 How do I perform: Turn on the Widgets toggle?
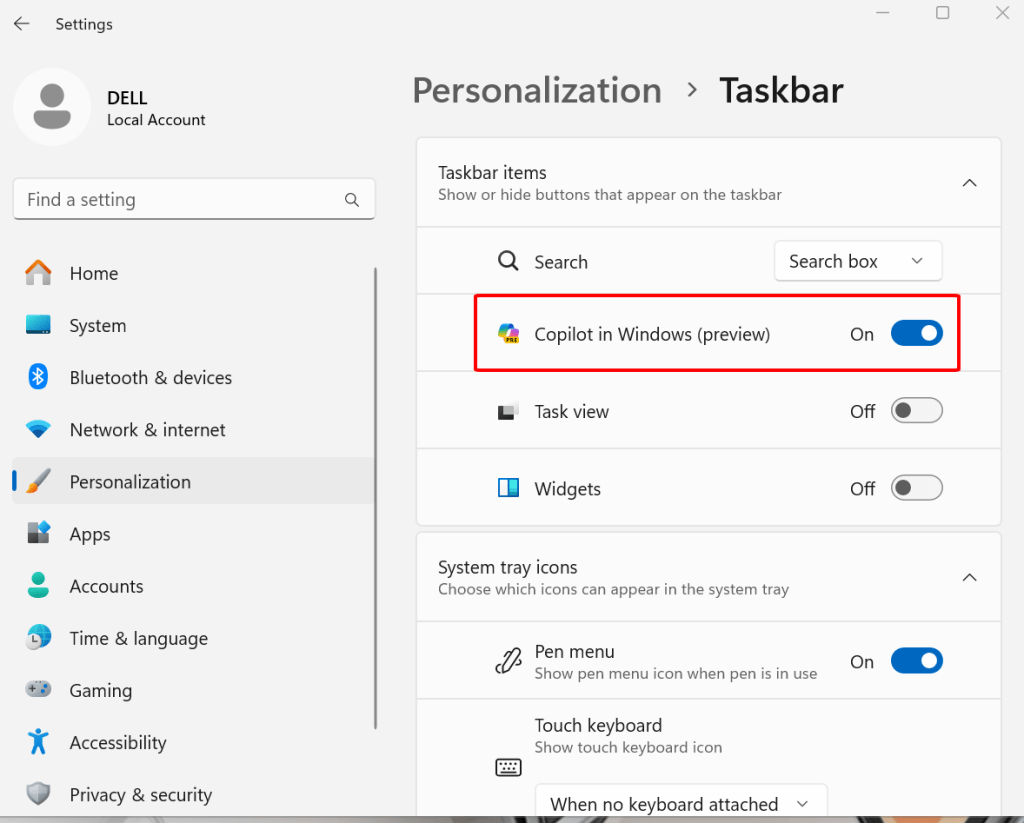(916, 488)
